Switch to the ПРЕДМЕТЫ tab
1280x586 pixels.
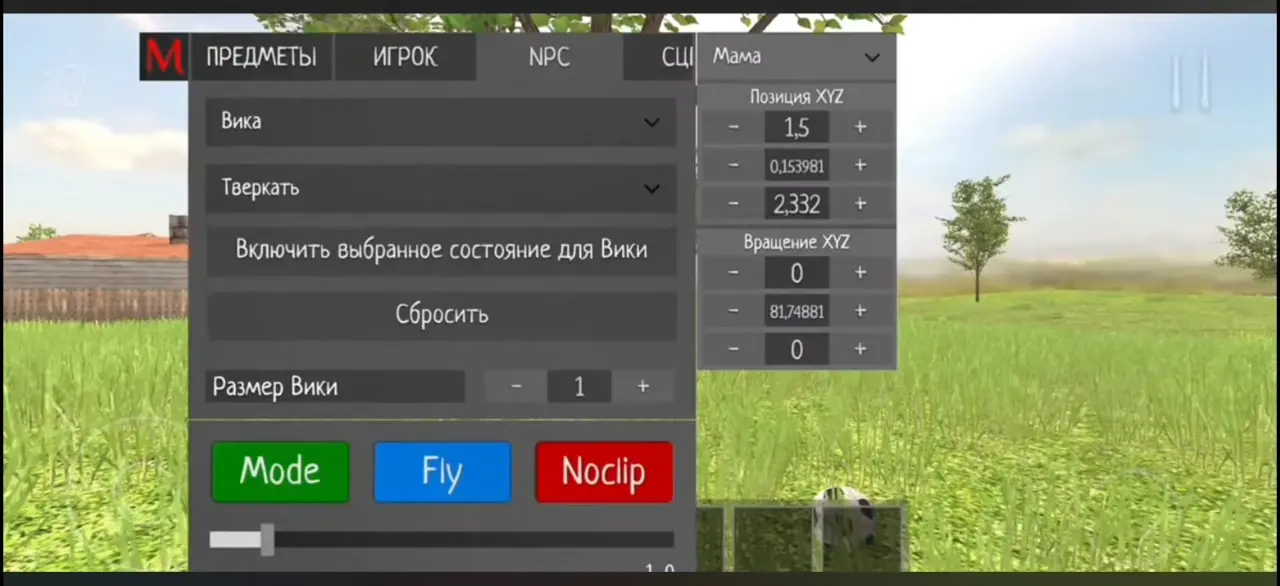click(260, 57)
